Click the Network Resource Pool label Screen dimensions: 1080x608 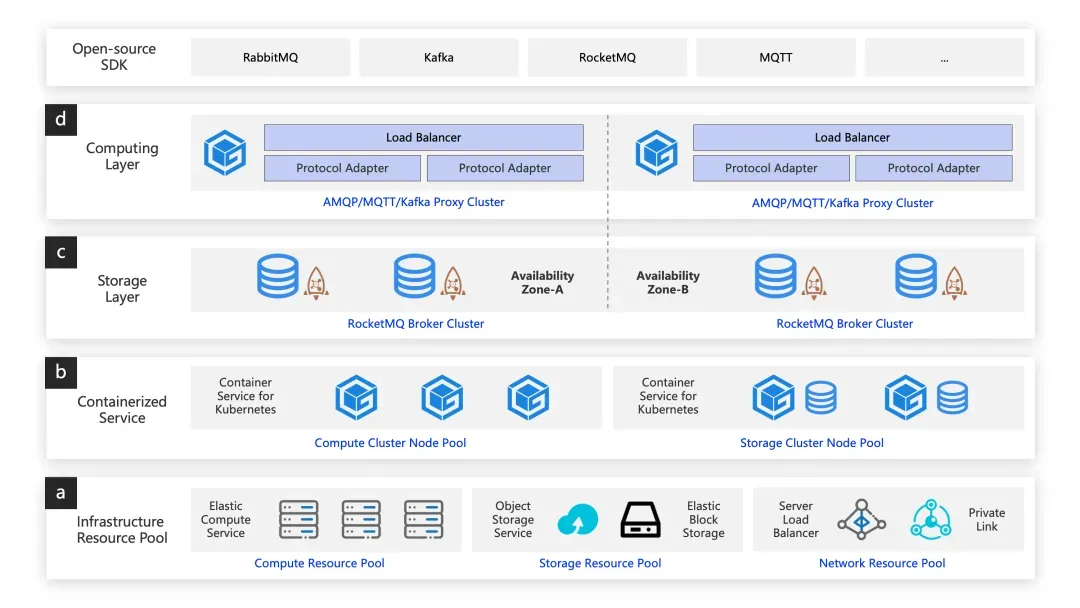[882, 563]
